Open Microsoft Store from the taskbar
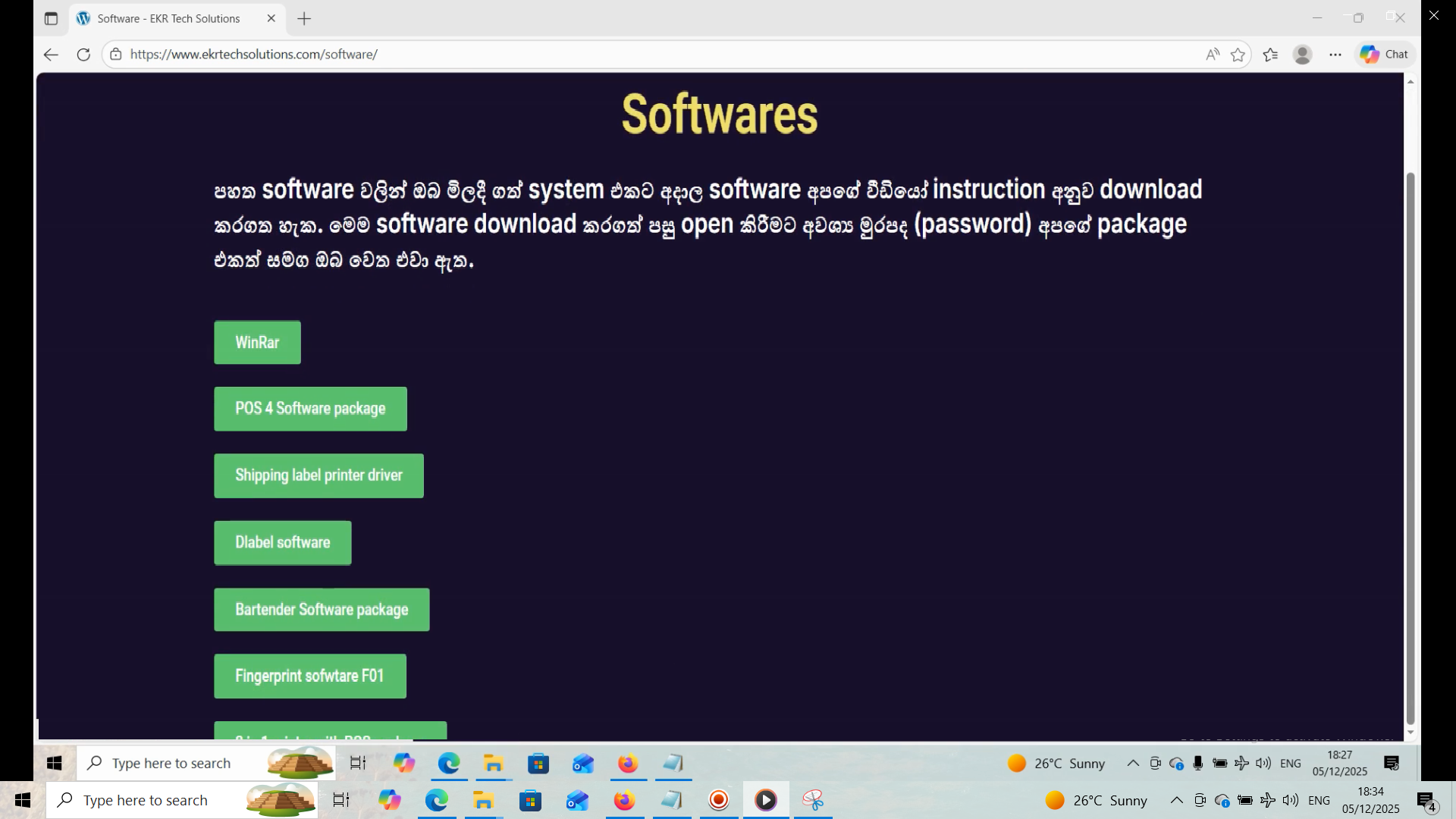This screenshot has width=1456, height=819. (531, 800)
